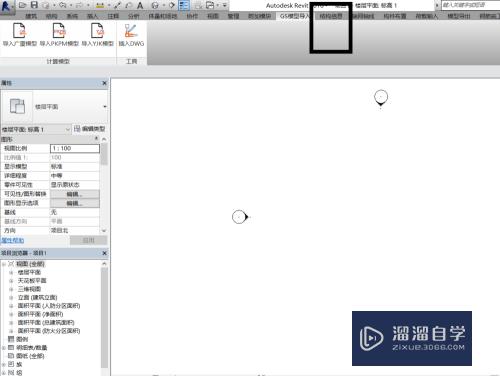This screenshot has width=500, height=376.
Task: Switch to the 协作 ribbon tab
Action: coord(192,16)
